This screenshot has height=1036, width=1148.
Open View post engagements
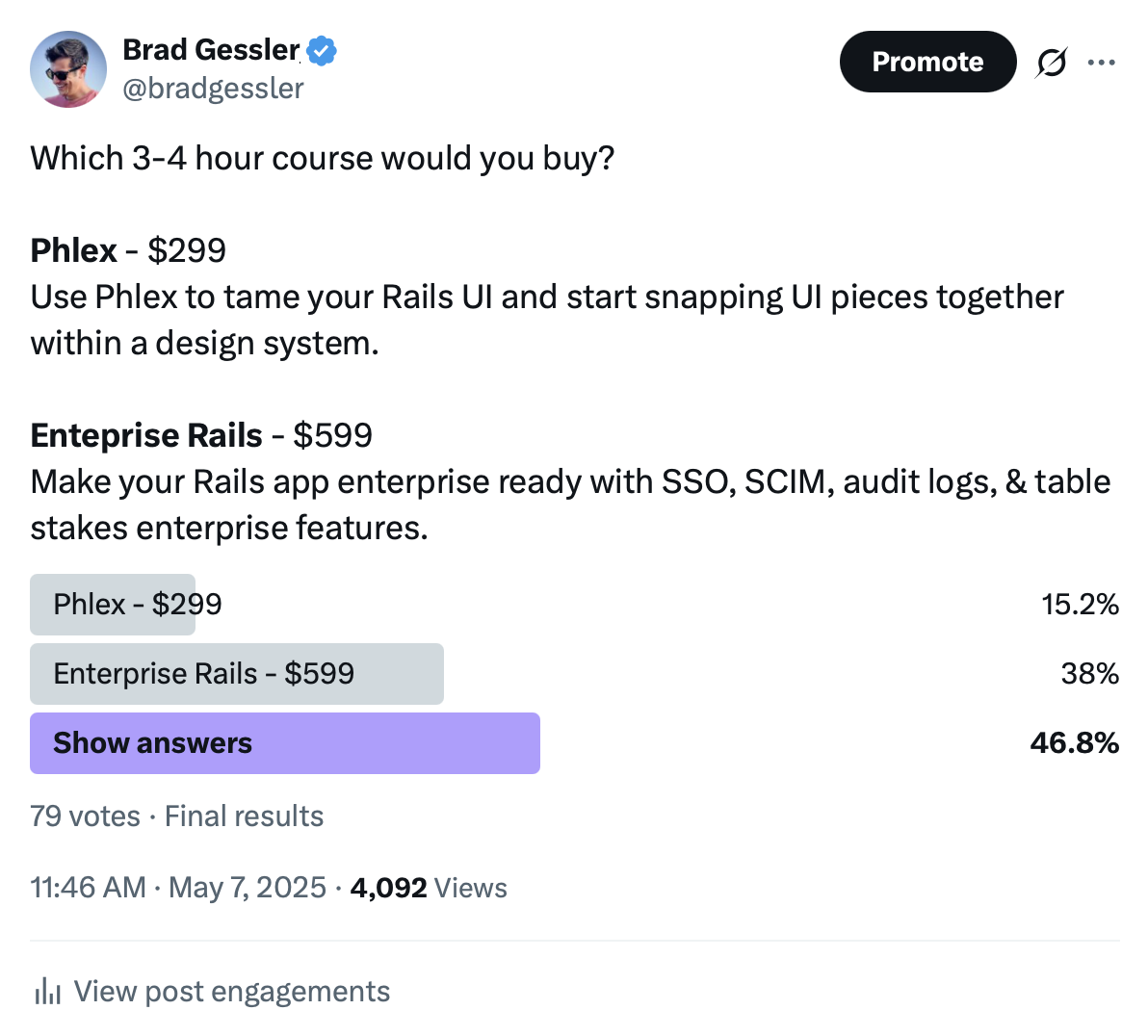[231, 991]
